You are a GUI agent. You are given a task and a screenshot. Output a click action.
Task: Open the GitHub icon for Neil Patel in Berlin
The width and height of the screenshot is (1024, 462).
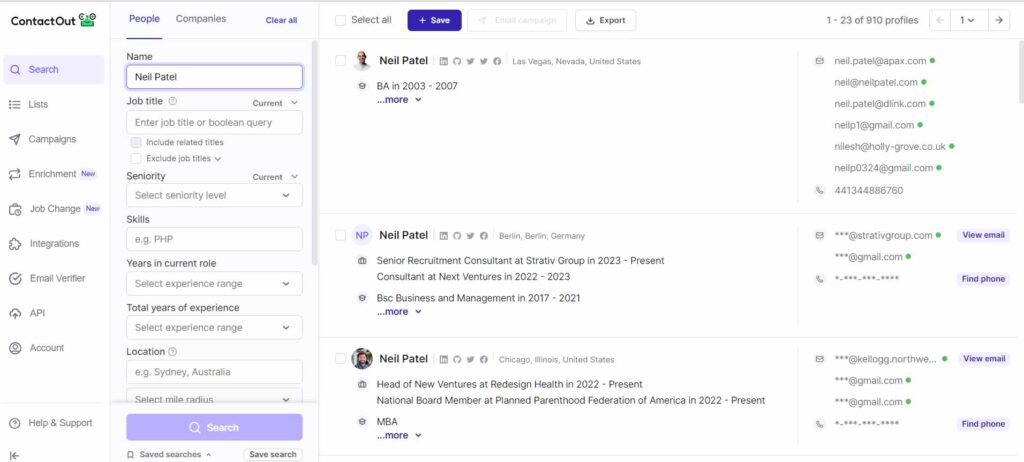[457, 236]
